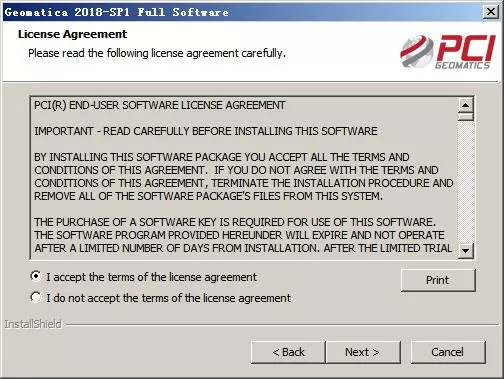
Task: Click the license text scrollbar thumb
Action: tap(466, 117)
